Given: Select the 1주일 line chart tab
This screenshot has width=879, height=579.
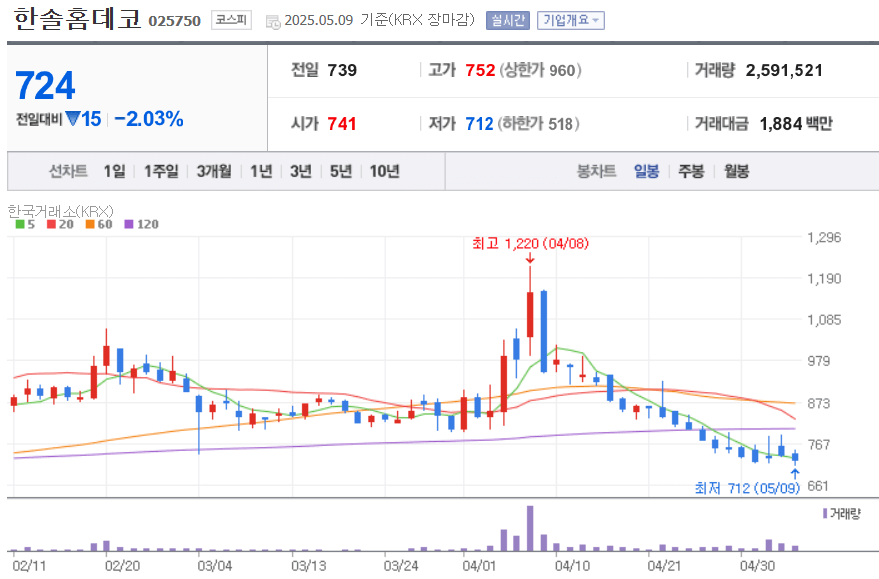Looking at the screenshot, I should point(161,171).
